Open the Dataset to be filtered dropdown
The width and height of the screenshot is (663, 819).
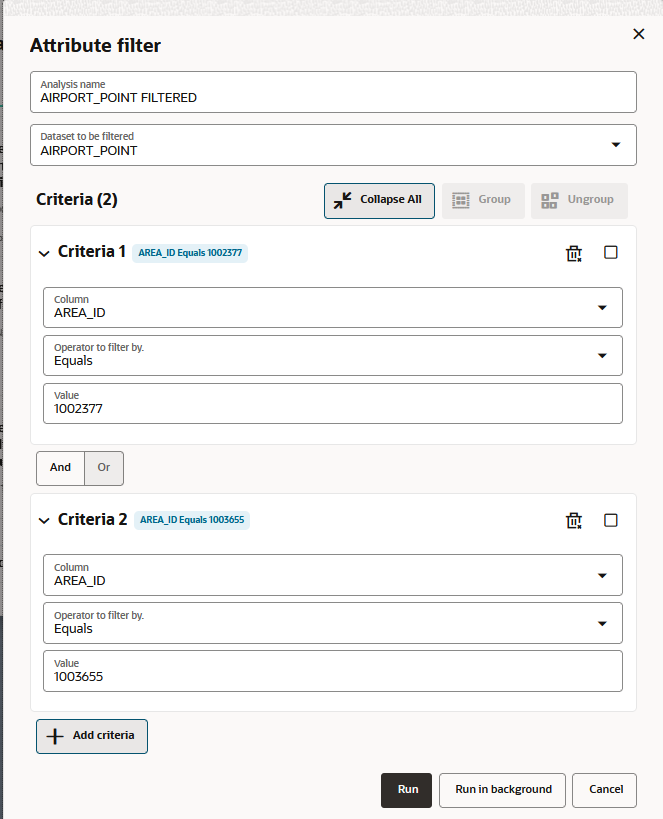coord(615,145)
